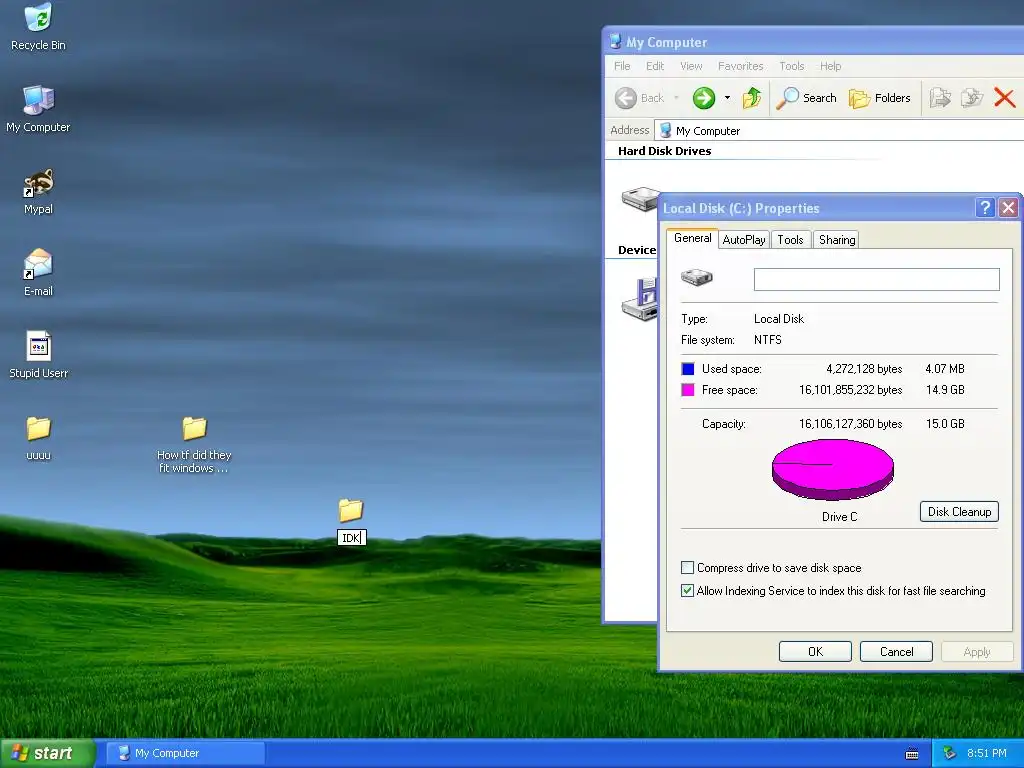Click the Move To toolbar icon
Screen dimensions: 1024x768
point(940,98)
